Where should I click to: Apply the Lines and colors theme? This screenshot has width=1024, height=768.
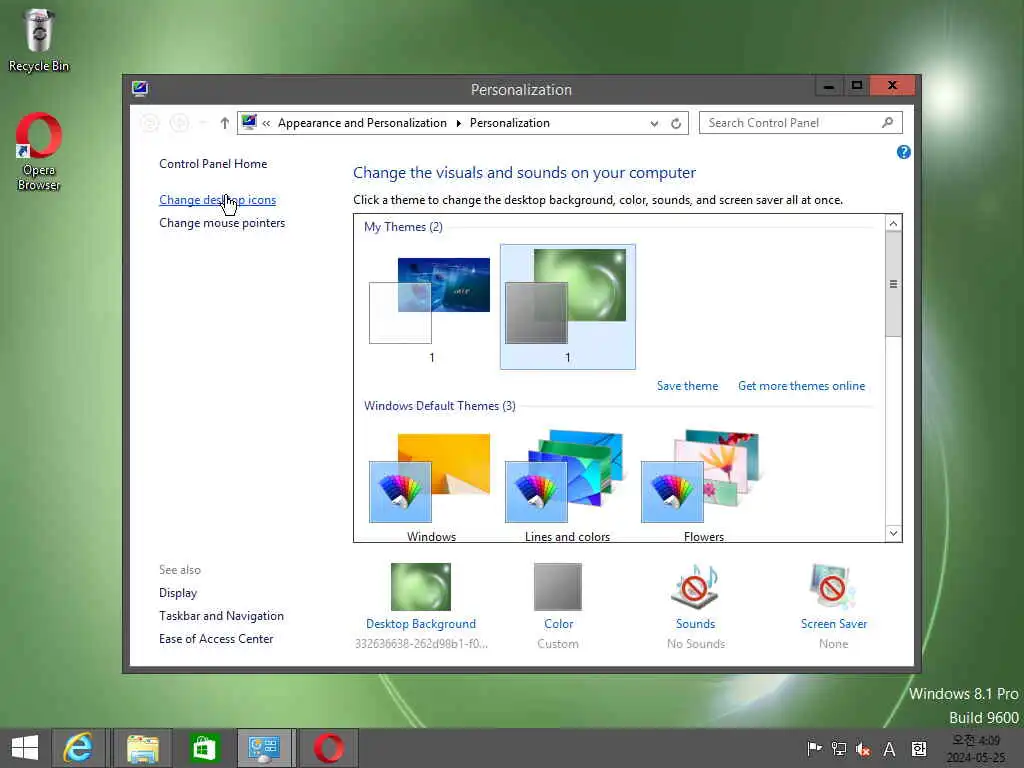[x=568, y=486]
